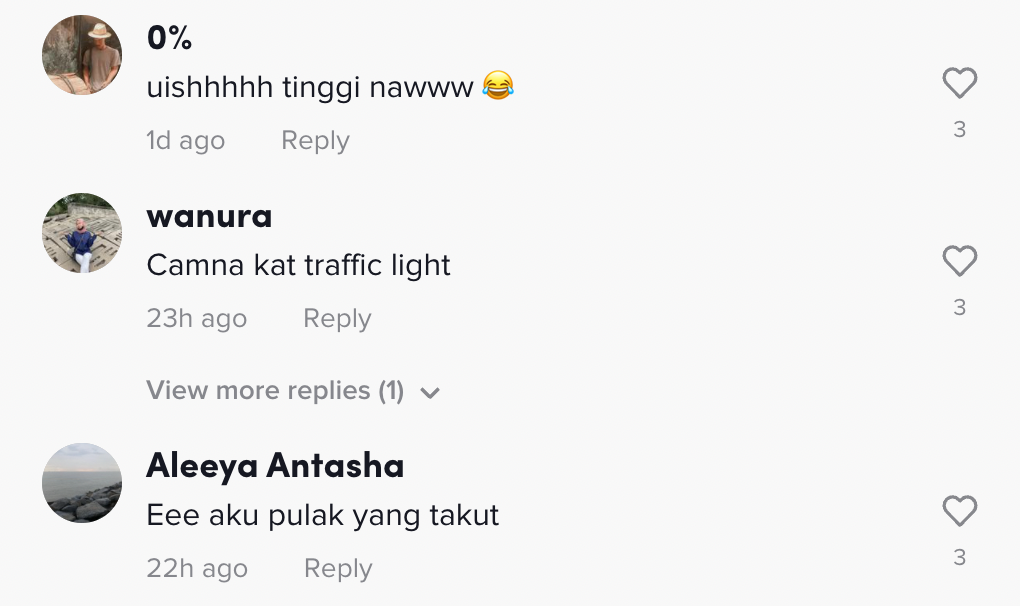This screenshot has height=606, width=1020.
Task: Open wanura's profile picture
Action: [82, 233]
